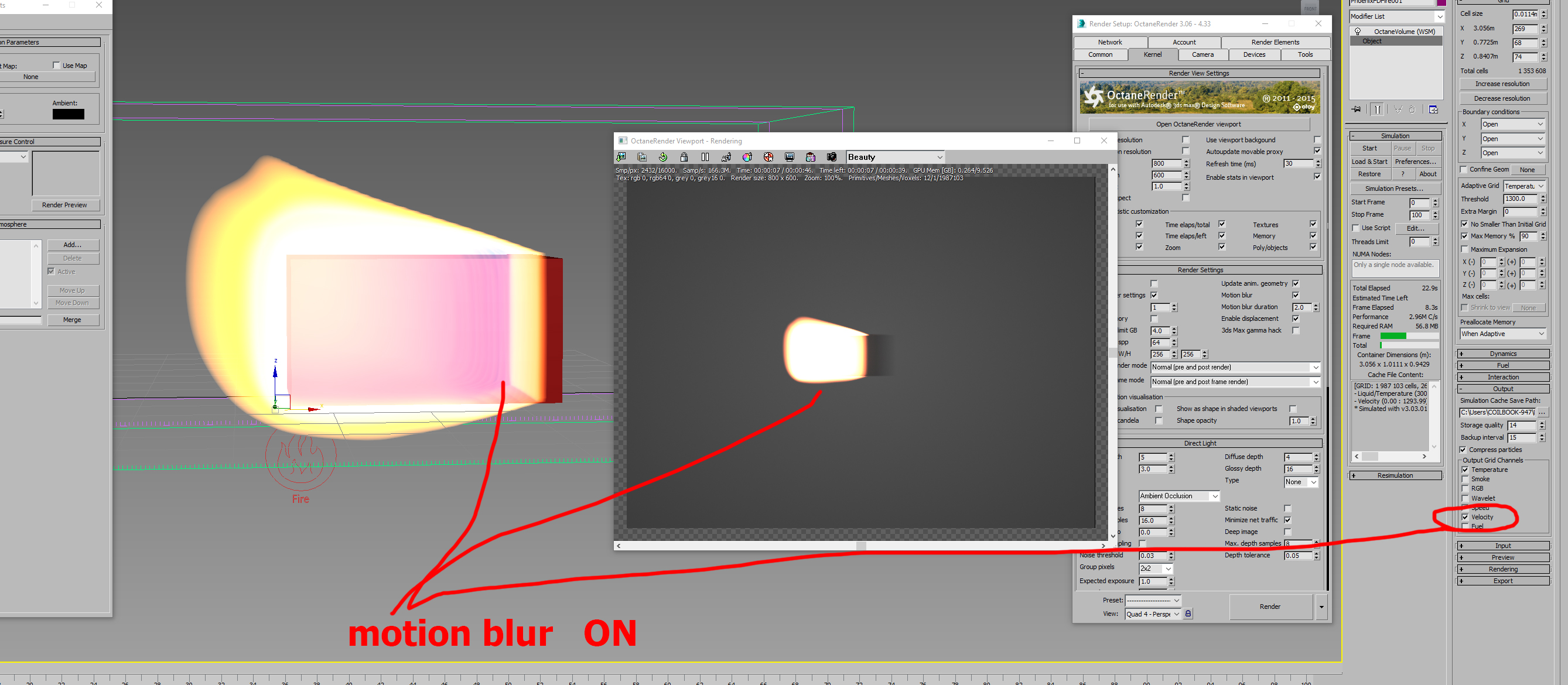This screenshot has height=685, width=1568.
Task: Click the black Ambient color swatch
Action: pyautogui.click(x=68, y=114)
